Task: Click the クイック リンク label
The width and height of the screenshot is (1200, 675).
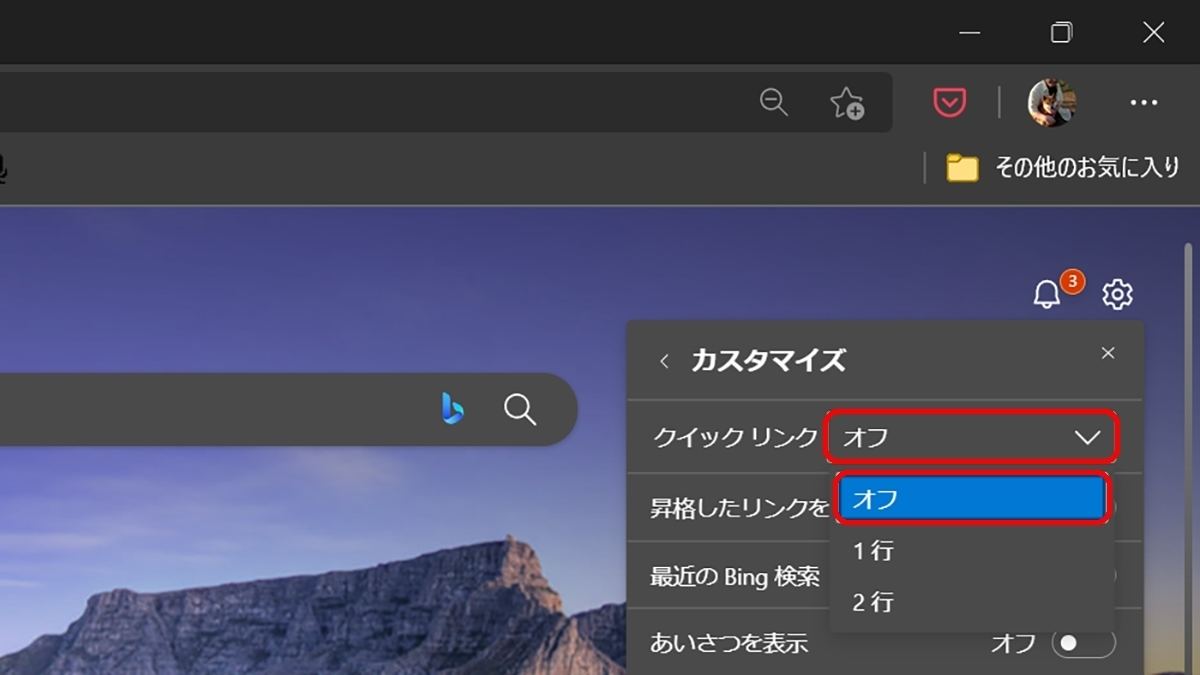Action: coord(735,437)
